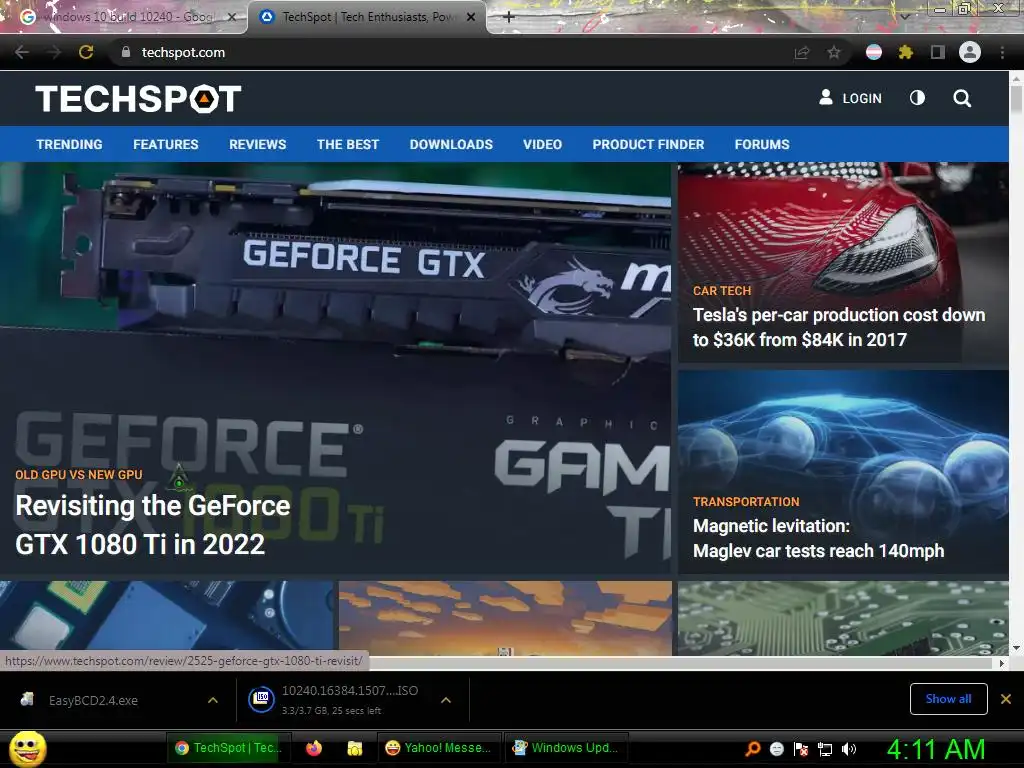Open the Revisiting the GeForce GTX 1080 Ti article
Viewport: 1024px width, 768px height.
click(x=153, y=525)
